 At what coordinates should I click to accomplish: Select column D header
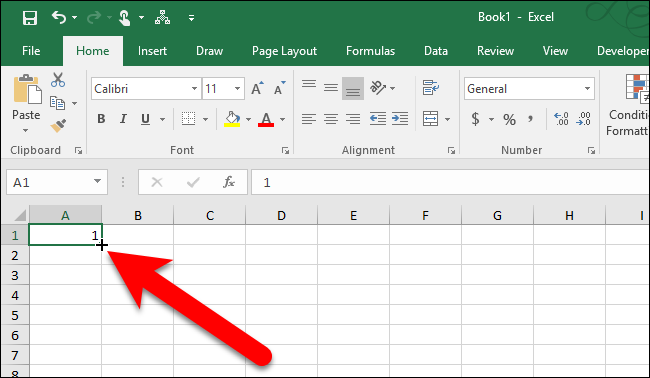pos(281,216)
